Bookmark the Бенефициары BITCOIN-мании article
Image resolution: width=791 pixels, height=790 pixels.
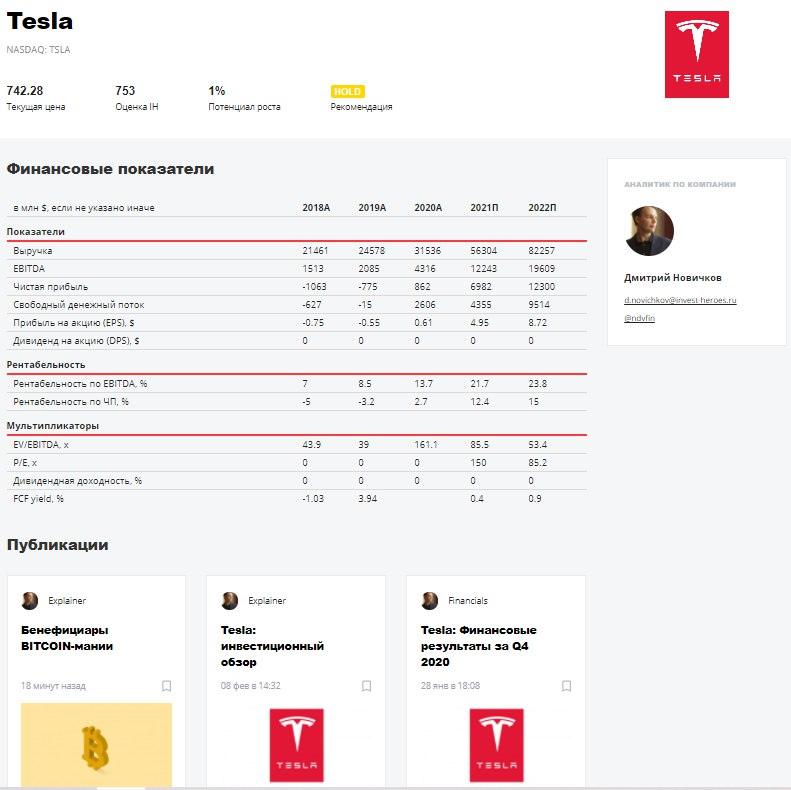(x=166, y=686)
